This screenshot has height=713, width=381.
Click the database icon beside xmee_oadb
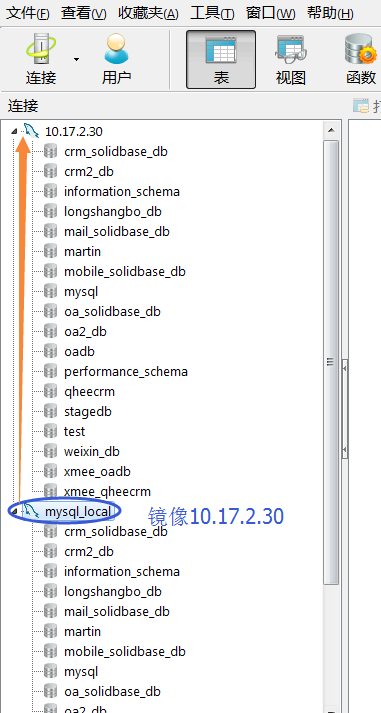coord(50,471)
